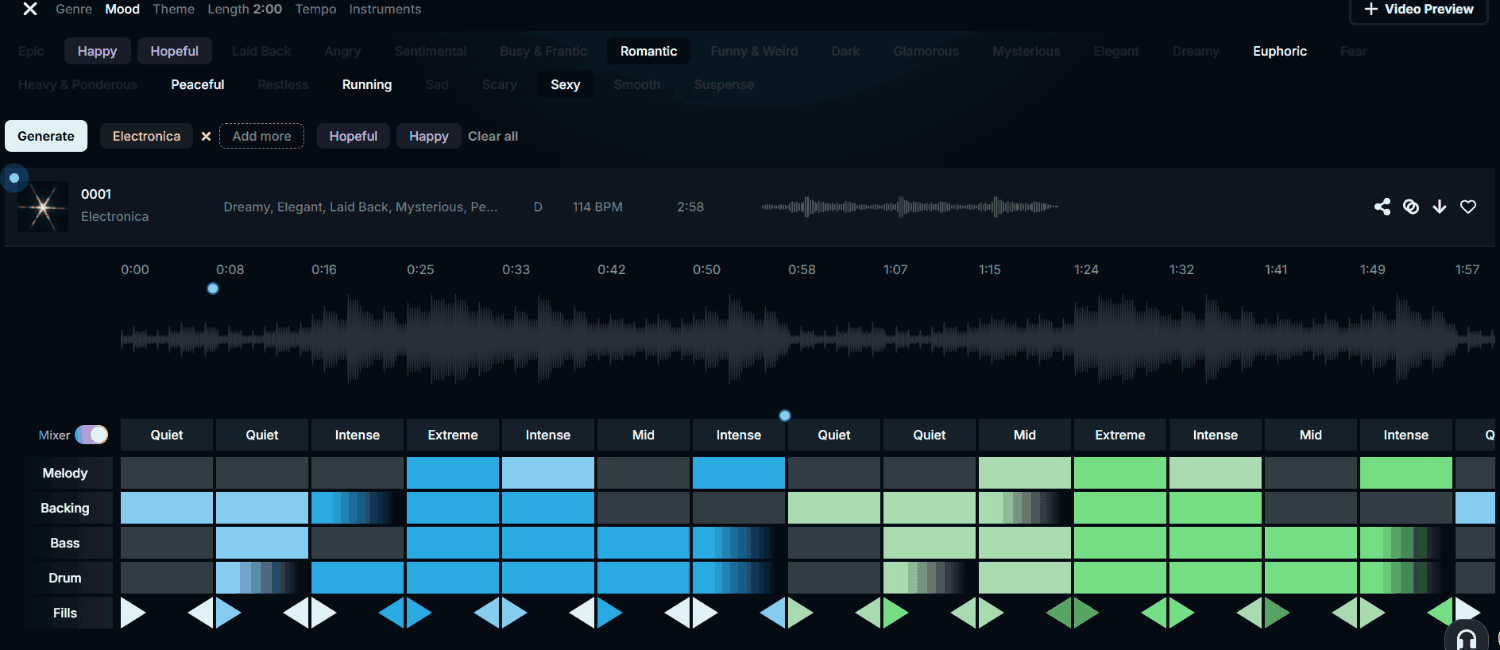Open the Add more tag selector
The width and height of the screenshot is (1500, 650).
tap(261, 135)
